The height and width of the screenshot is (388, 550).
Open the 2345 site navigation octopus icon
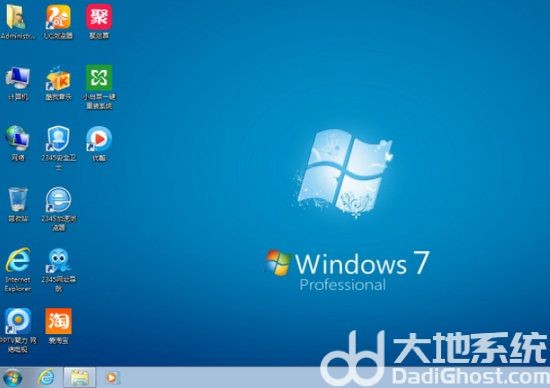coord(58,260)
